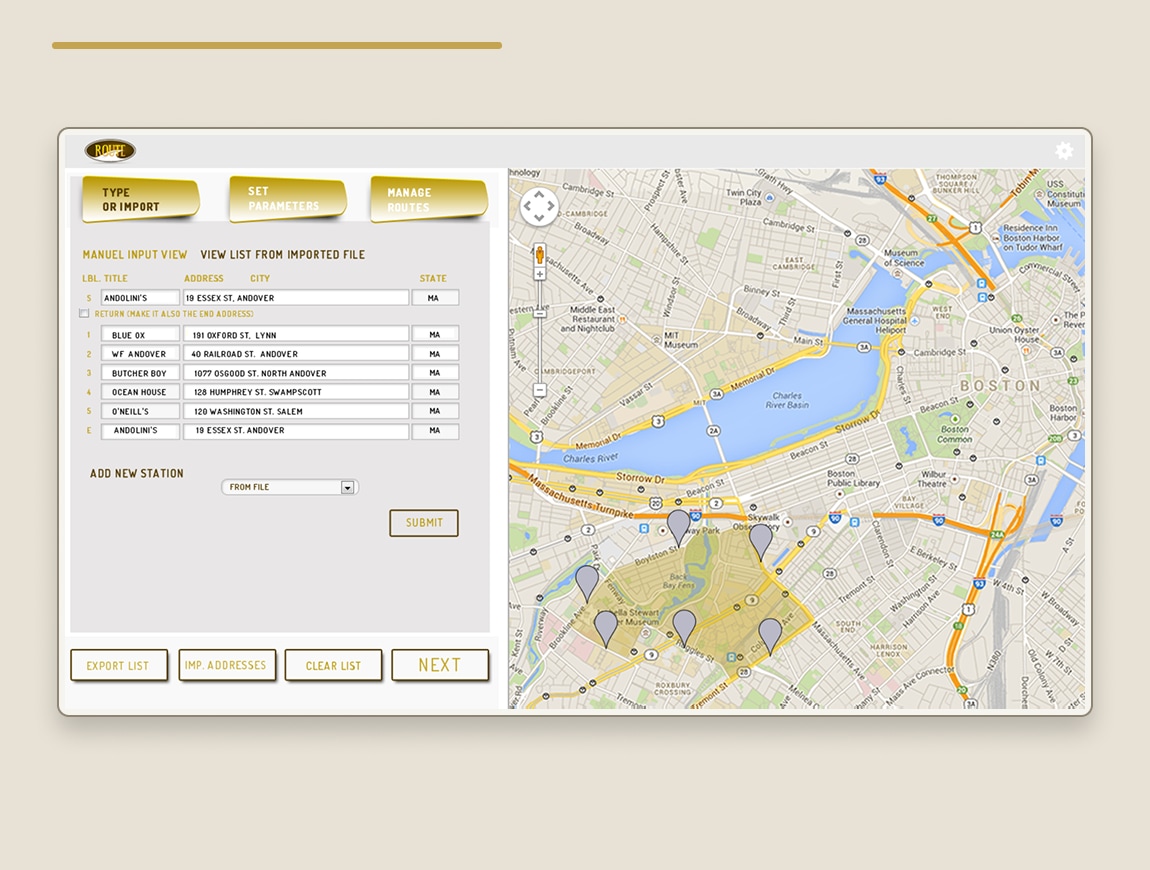
Task: Edit the start address 19 Essex St, Andover
Action: coord(296,298)
